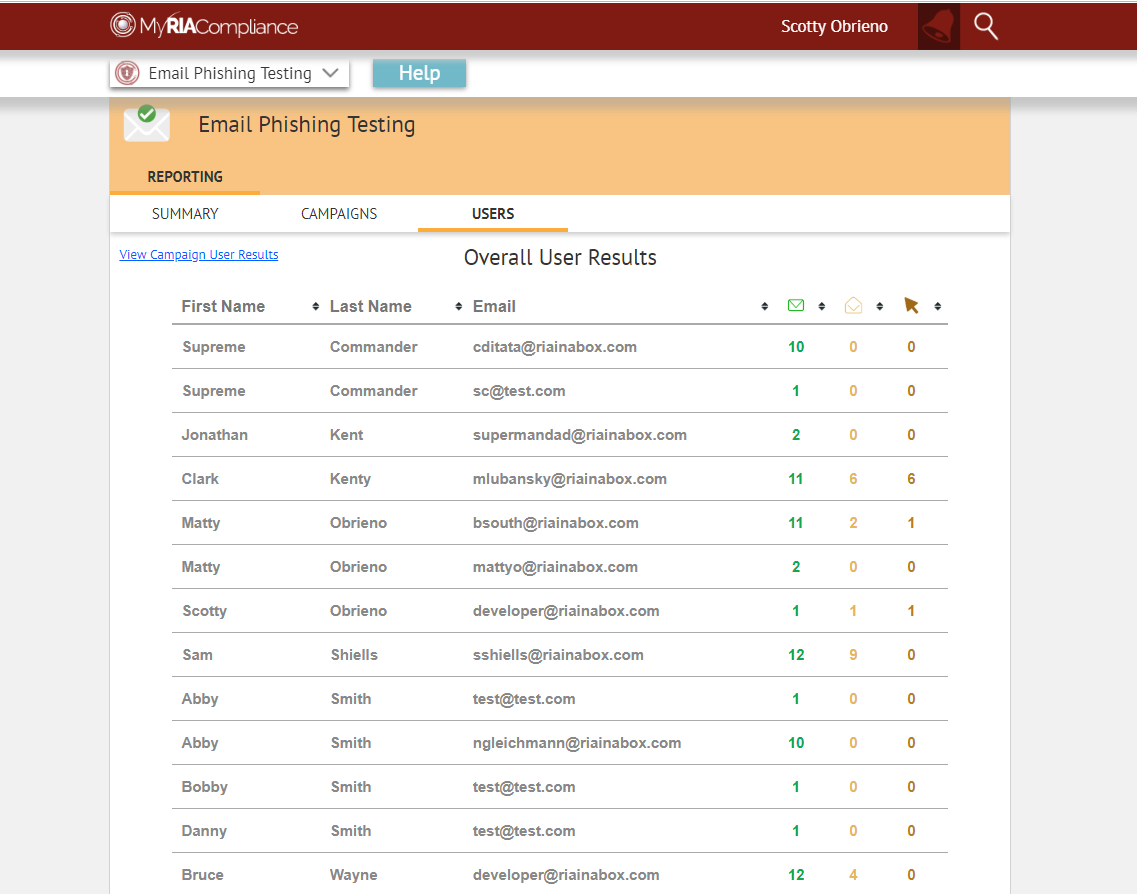Image resolution: width=1137 pixels, height=894 pixels.
Task: Select the Users tab
Action: (493, 214)
